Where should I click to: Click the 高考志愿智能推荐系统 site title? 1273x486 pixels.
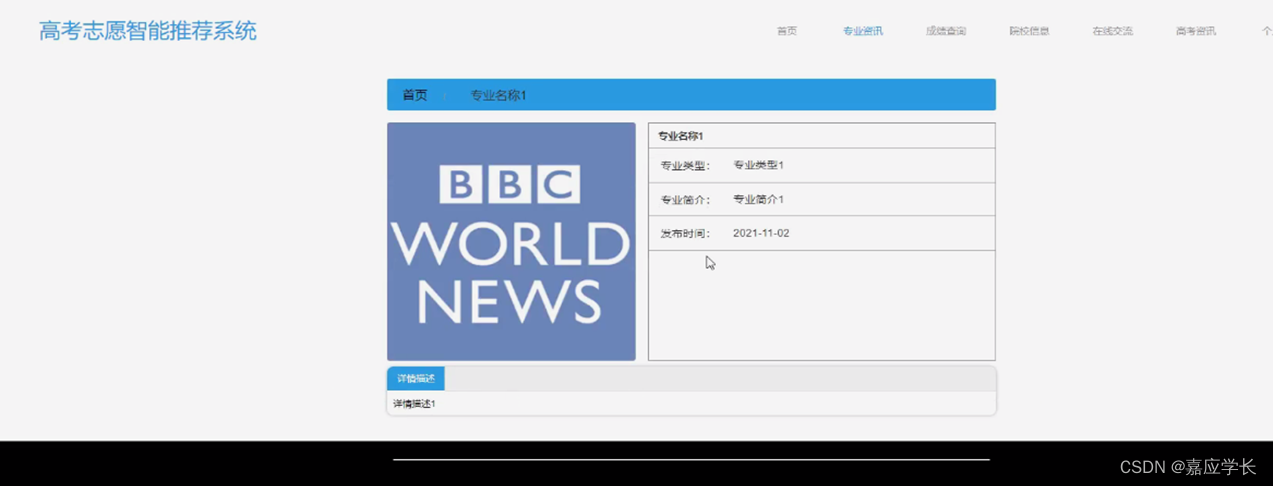pos(148,31)
